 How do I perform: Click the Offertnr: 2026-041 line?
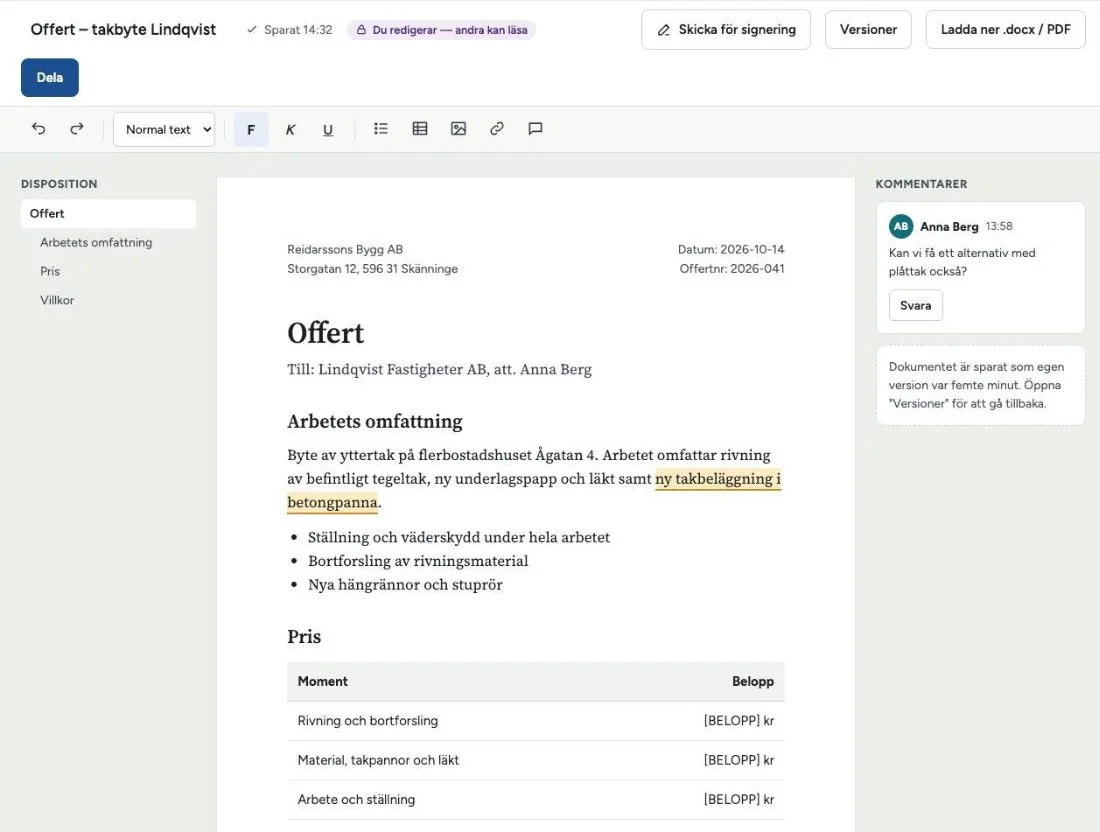coord(732,269)
